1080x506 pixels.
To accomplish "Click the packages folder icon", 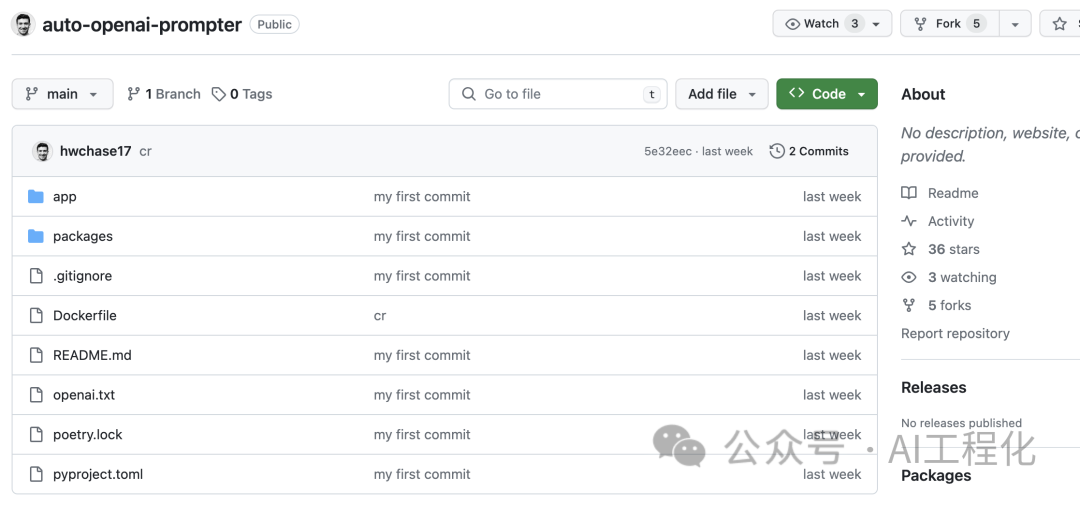I will click(x=36, y=236).
